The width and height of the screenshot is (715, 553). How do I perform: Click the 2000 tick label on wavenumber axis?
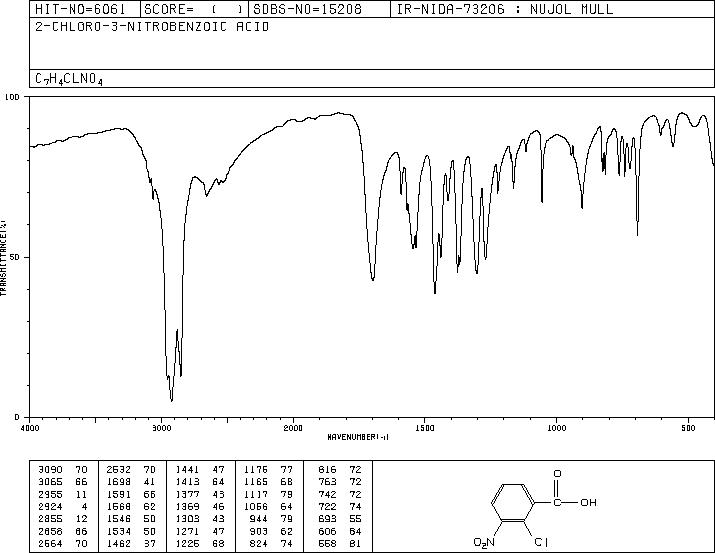293,428
